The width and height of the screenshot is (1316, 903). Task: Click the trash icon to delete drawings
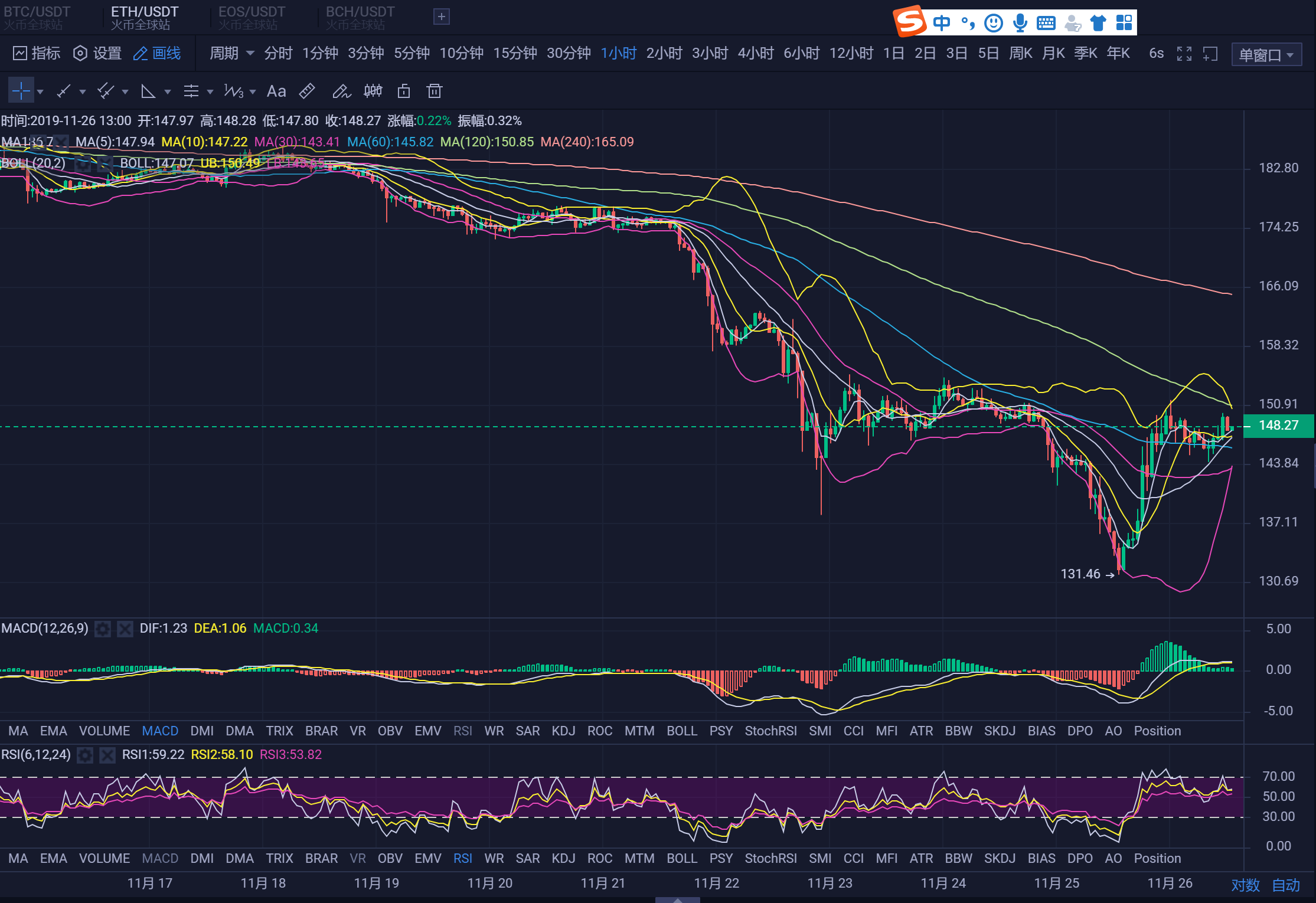pyautogui.click(x=434, y=91)
